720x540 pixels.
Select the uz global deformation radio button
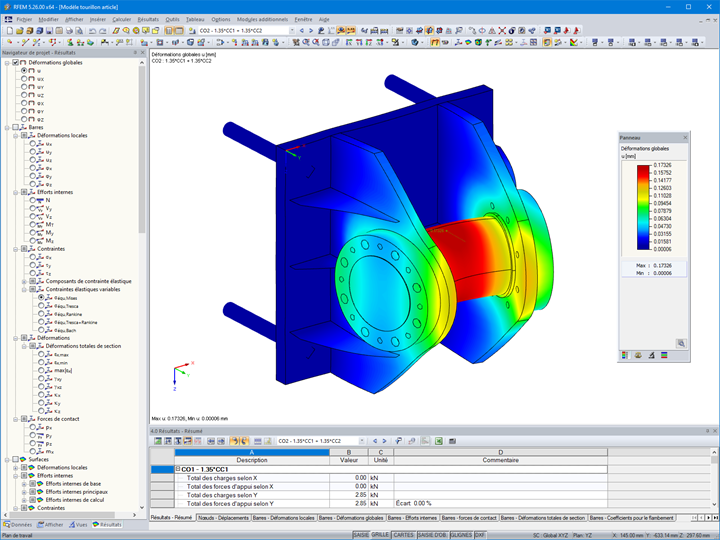tap(24, 95)
